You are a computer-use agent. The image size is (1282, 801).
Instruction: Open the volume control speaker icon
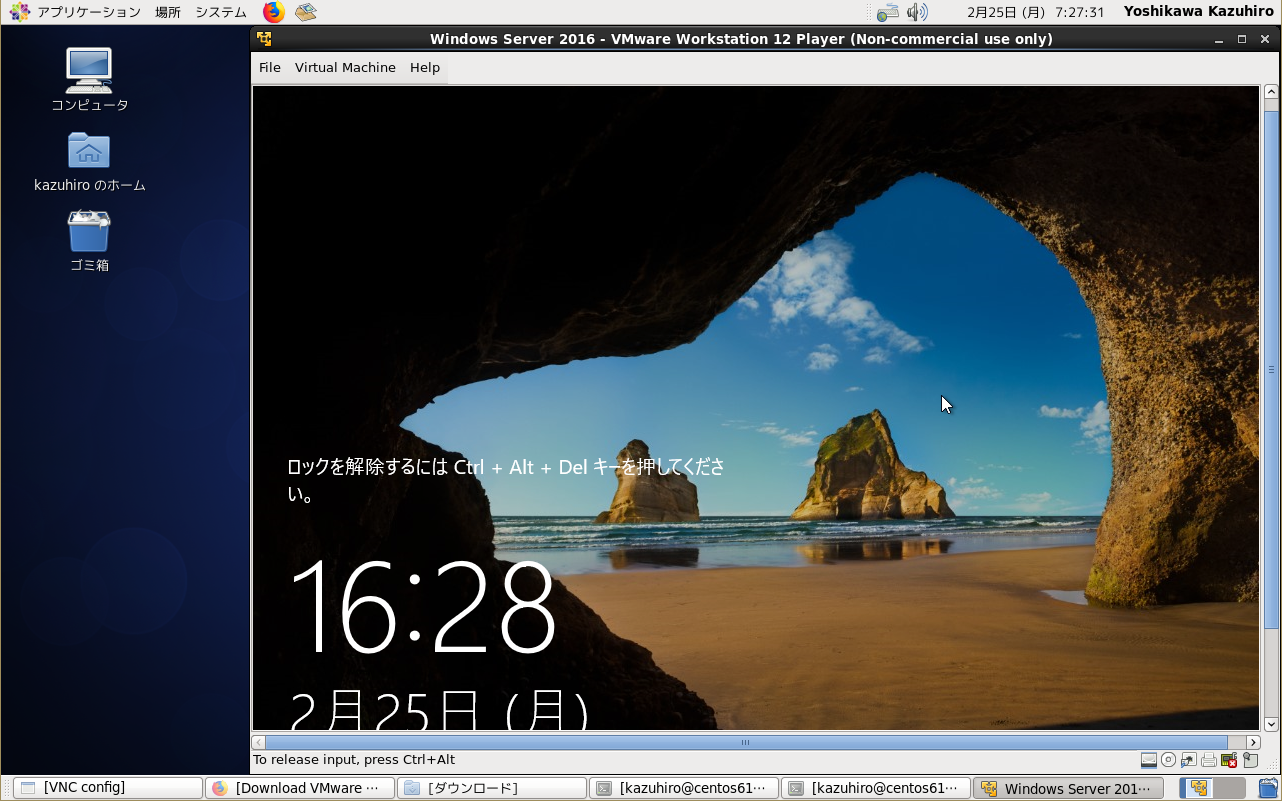pos(916,12)
